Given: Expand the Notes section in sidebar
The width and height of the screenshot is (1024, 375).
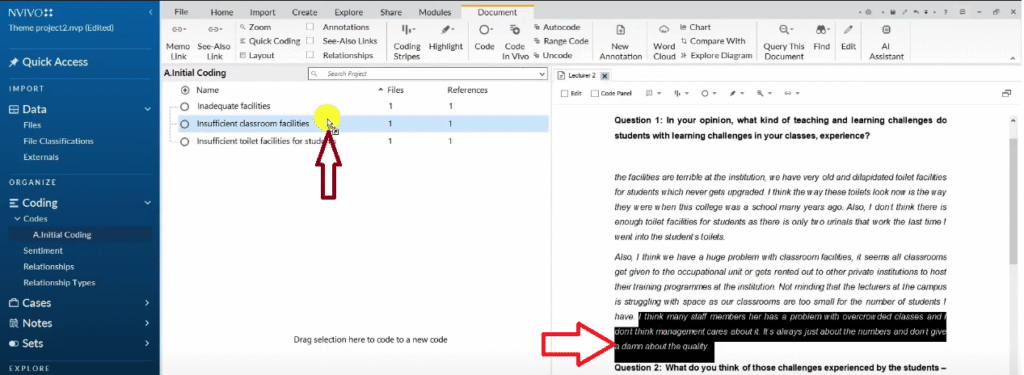Looking at the screenshot, I should point(148,323).
